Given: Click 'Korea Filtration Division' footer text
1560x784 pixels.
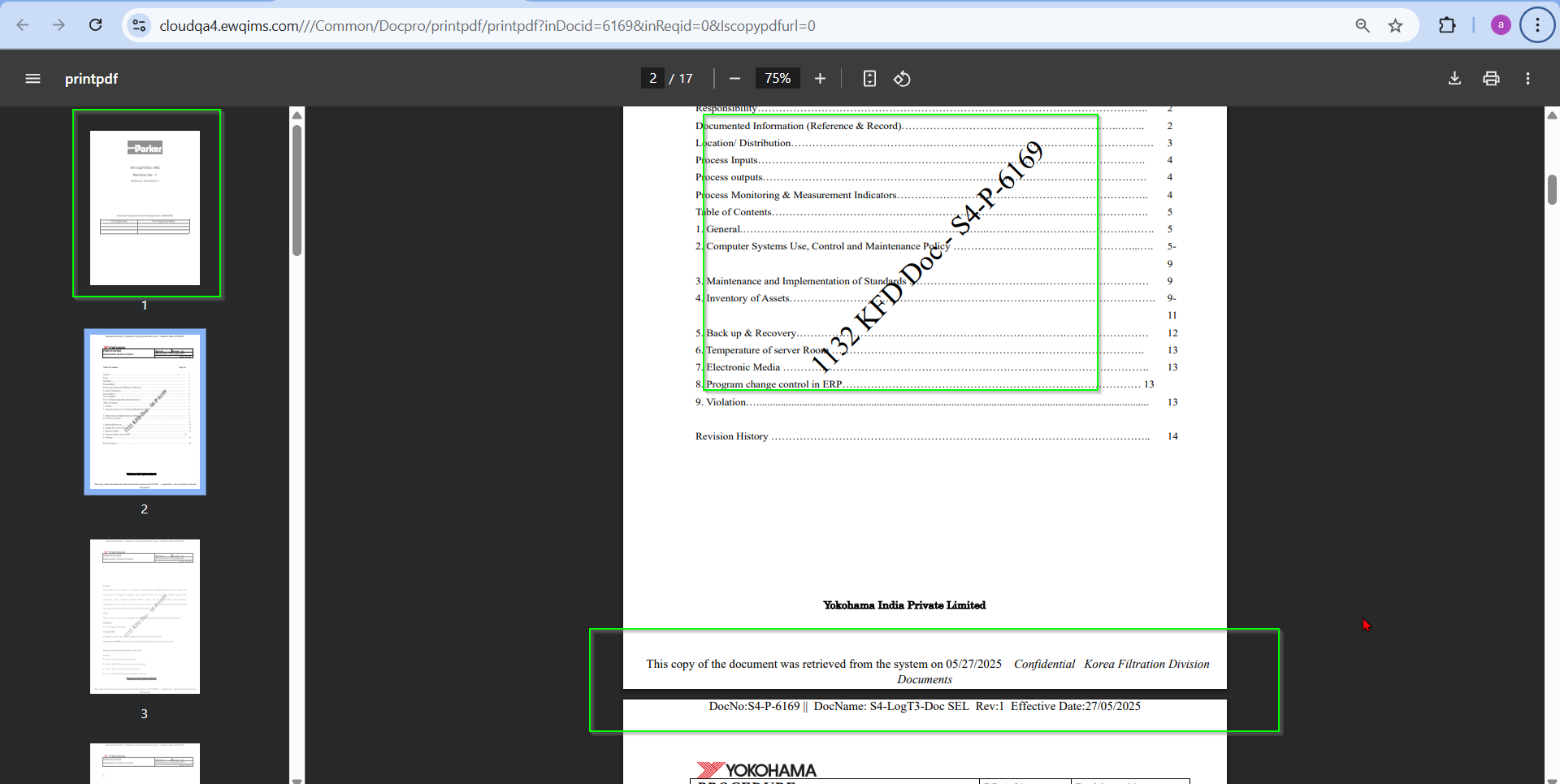Looking at the screenshot, I should click(1146, 664).
